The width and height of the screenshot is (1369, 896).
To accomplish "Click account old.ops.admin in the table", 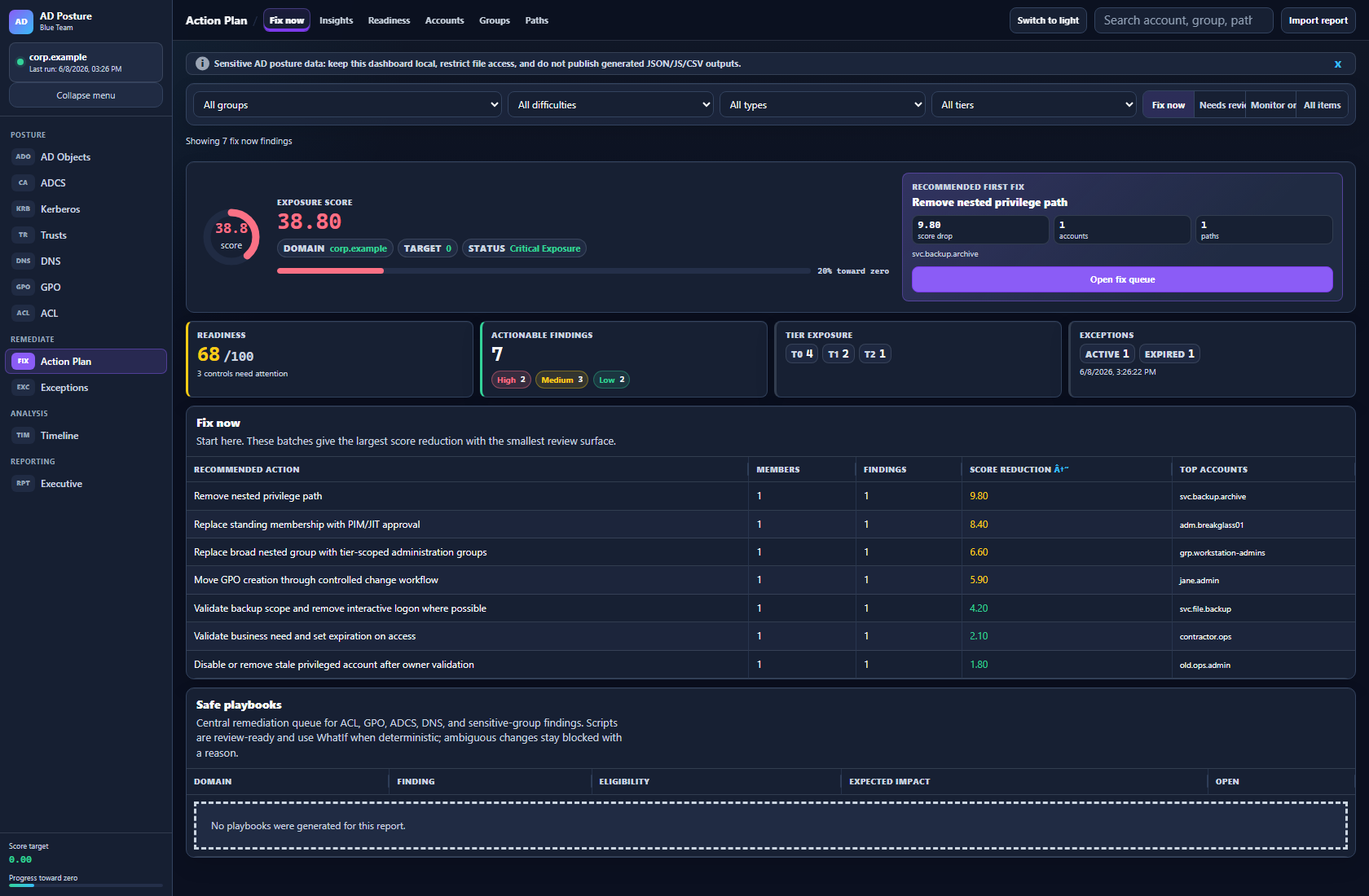I will 1205,665.
